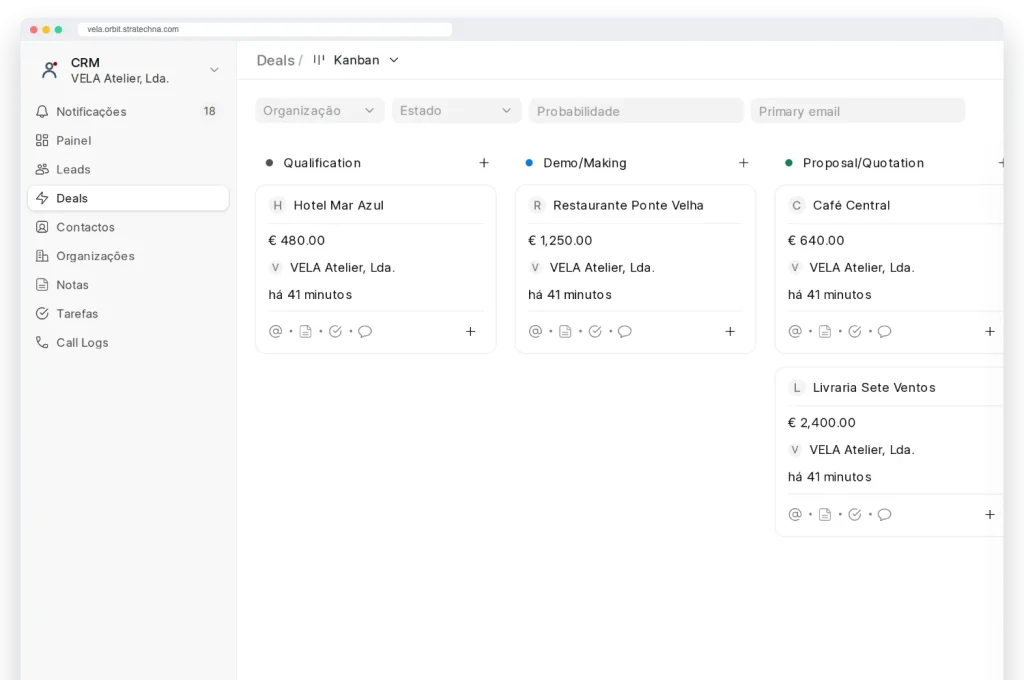This screenshot has width=1024, height=680.
Task: Click the Demo/Making column heading
Action: pyautogui.click(x=584, y=163)
